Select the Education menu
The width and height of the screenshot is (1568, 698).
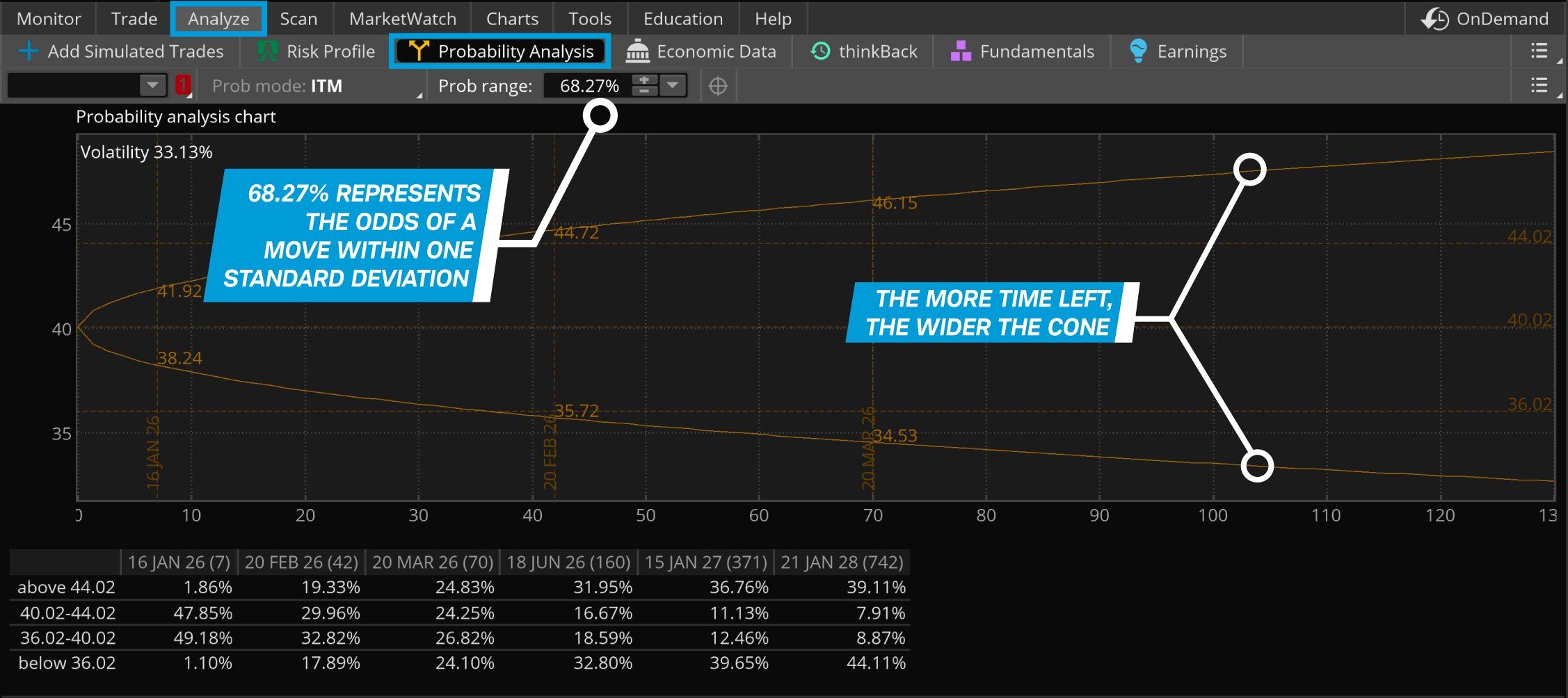pyautogui.click(x=682, y=18)
